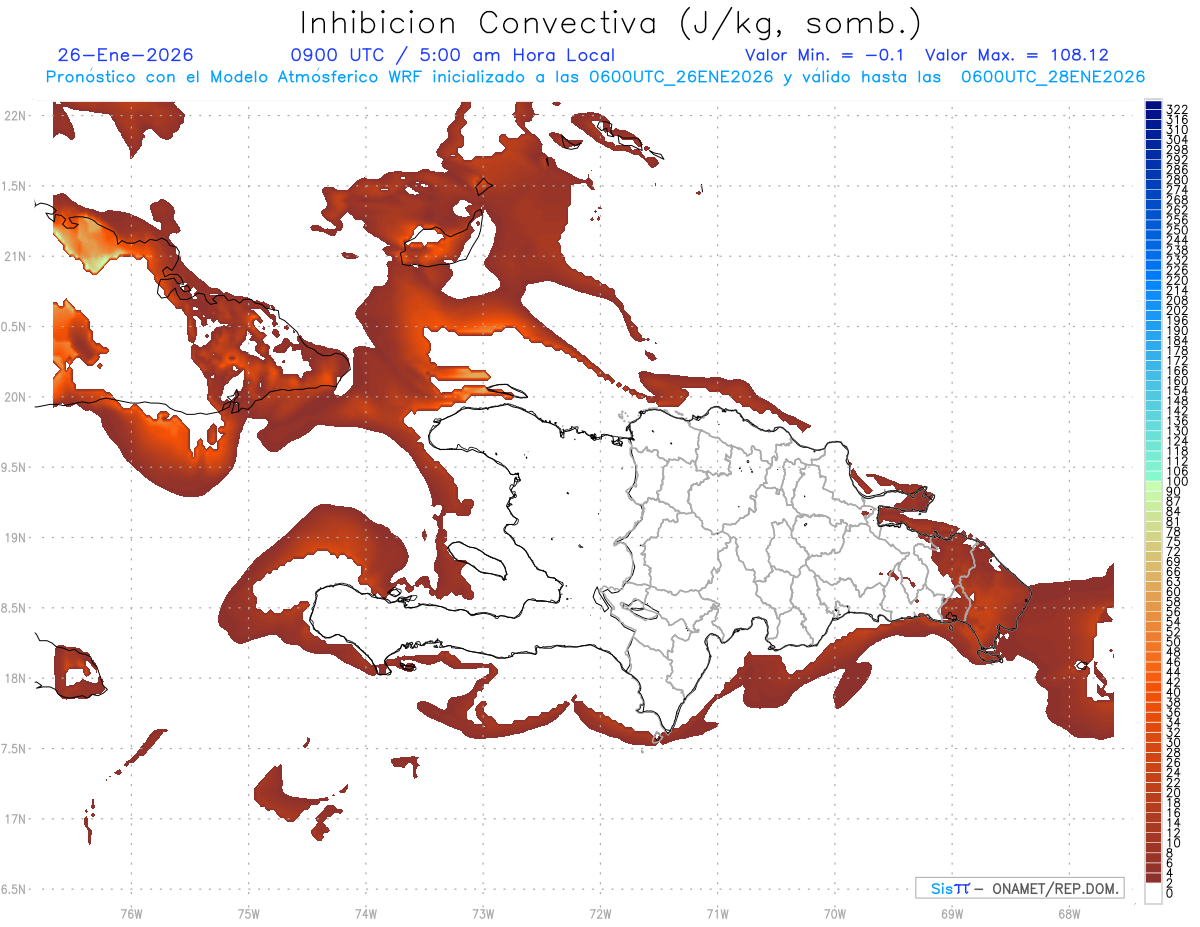Screen dimensions: 1200x927
Task: Click the "50" color scale label
Action: tap(1174, 642)
